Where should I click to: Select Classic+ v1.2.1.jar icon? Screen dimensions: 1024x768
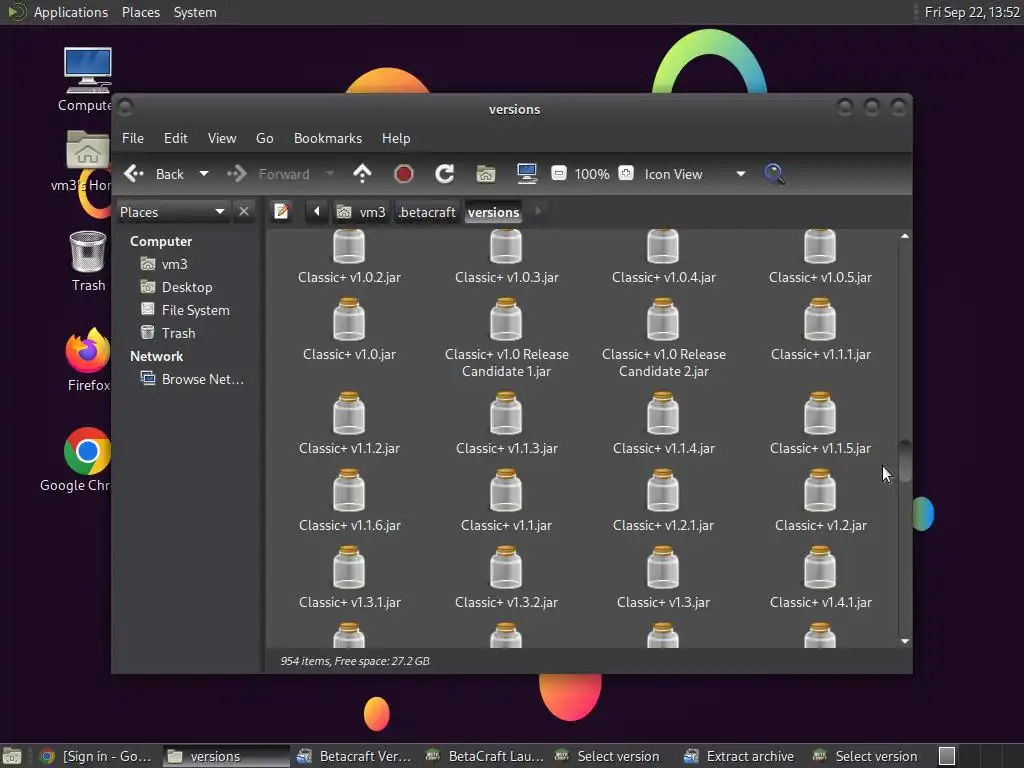(663, 490)
